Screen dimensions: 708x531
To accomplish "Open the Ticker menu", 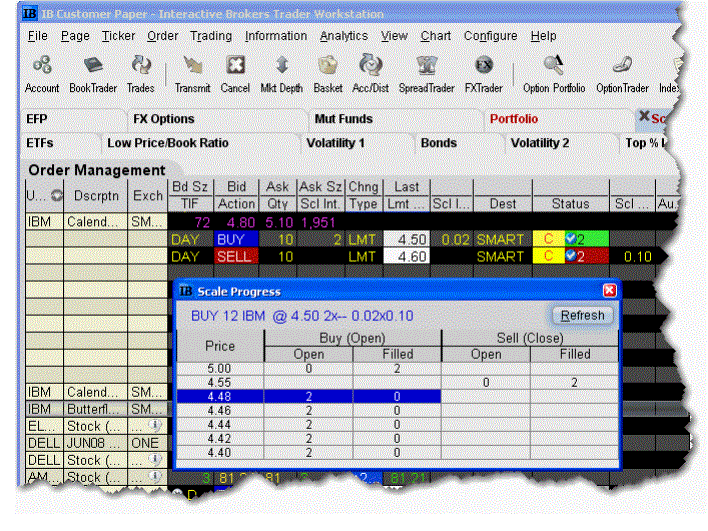I will 118,36.
